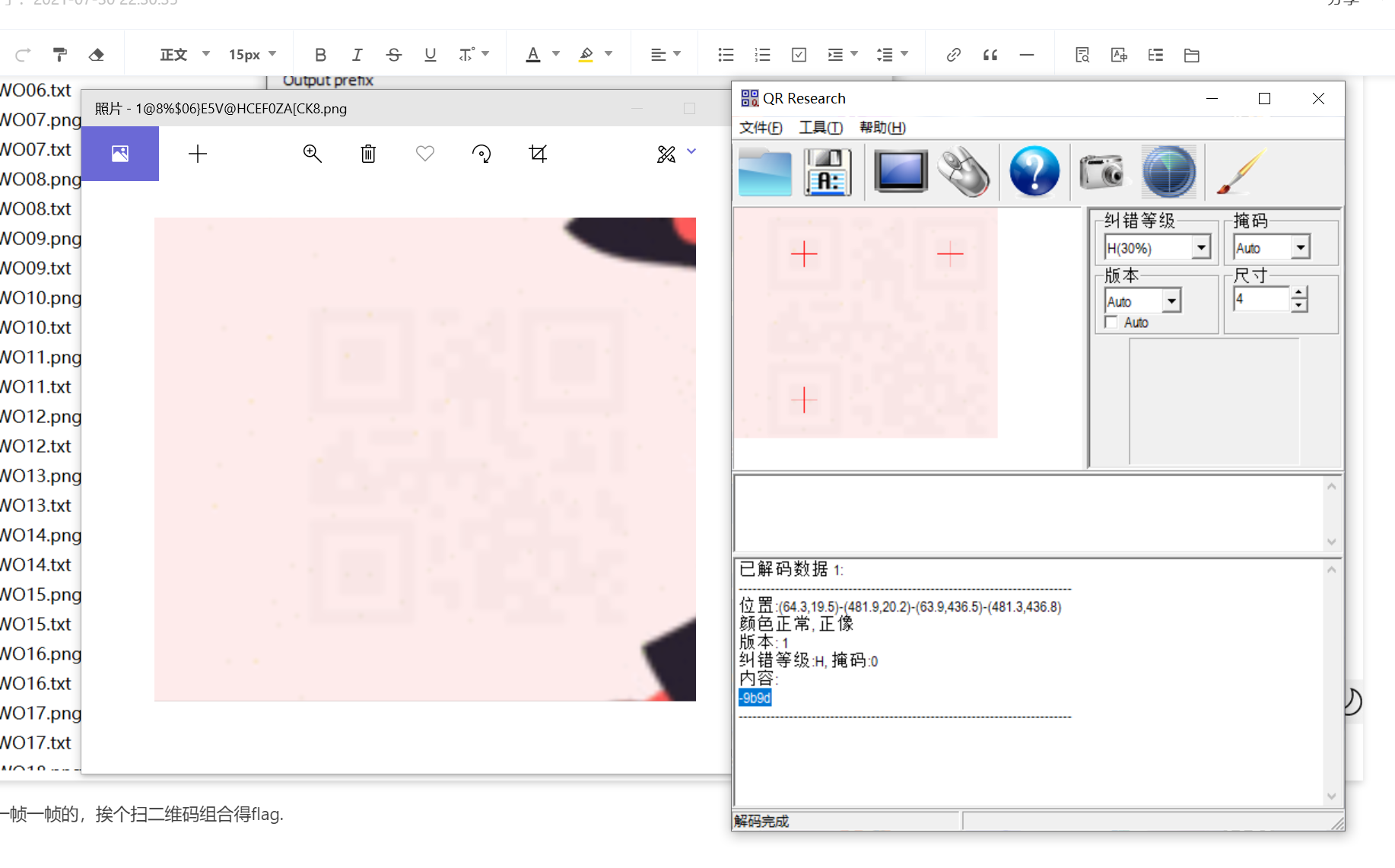Open folder icon in QR Research
This screenshot has height=868, width=1395.
765,173
